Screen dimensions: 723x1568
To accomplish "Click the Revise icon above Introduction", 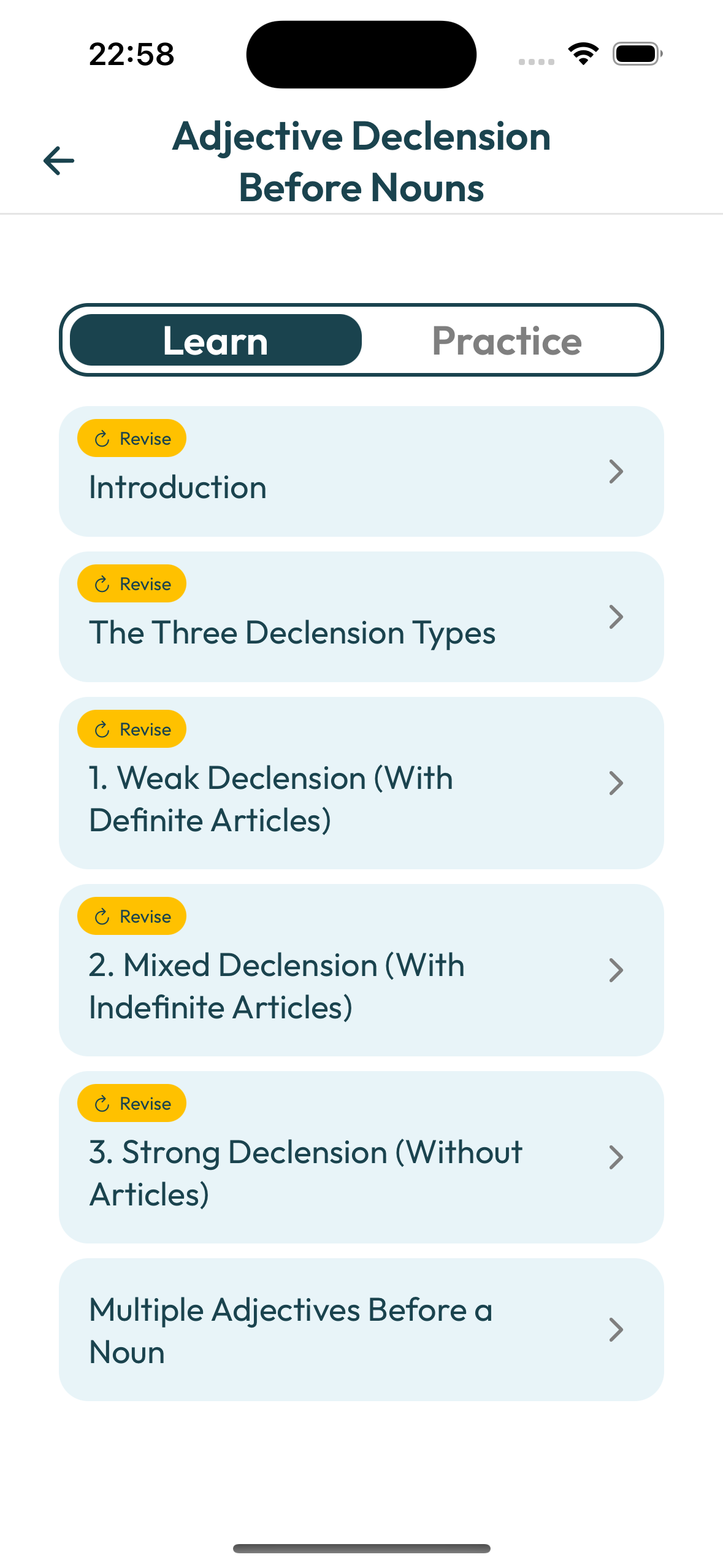I will pyautogui.click(x=102, y=439).
